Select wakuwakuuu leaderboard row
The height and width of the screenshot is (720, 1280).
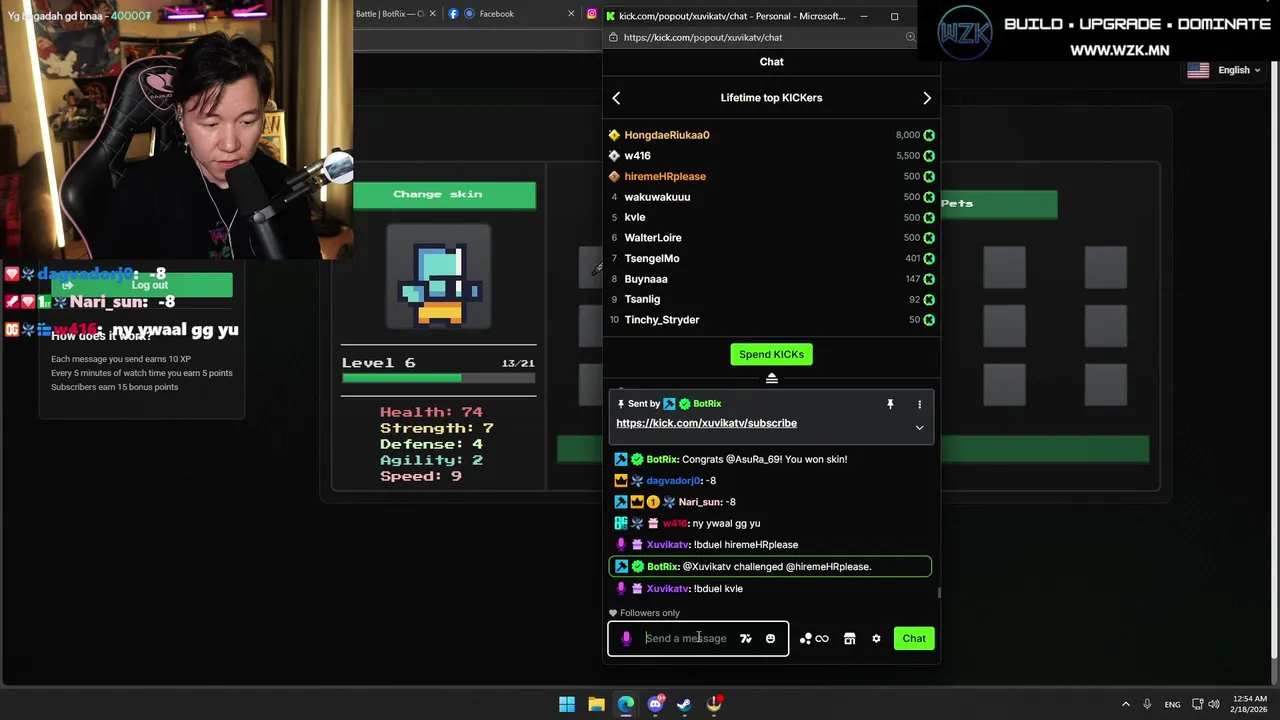[x=771, y=197]
